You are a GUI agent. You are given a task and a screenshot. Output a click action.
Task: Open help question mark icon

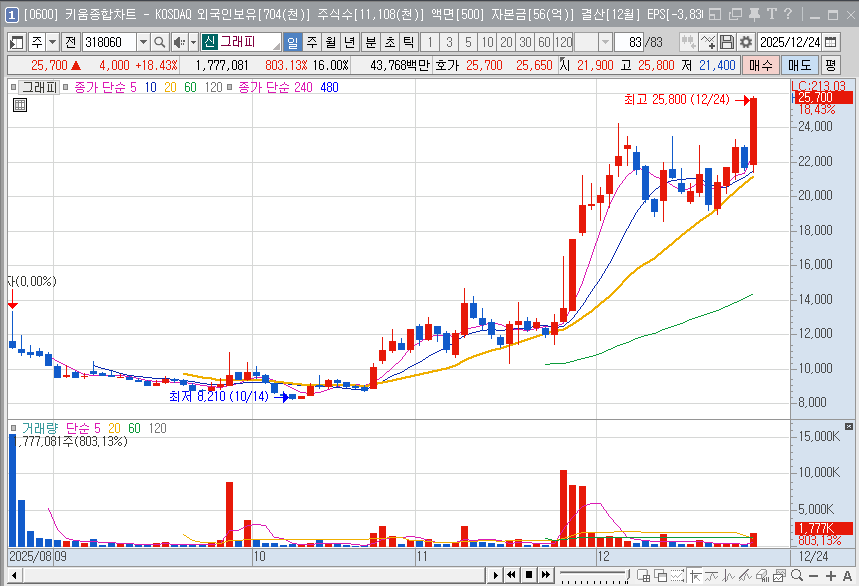pyautogui.click(x=788, y=14)
